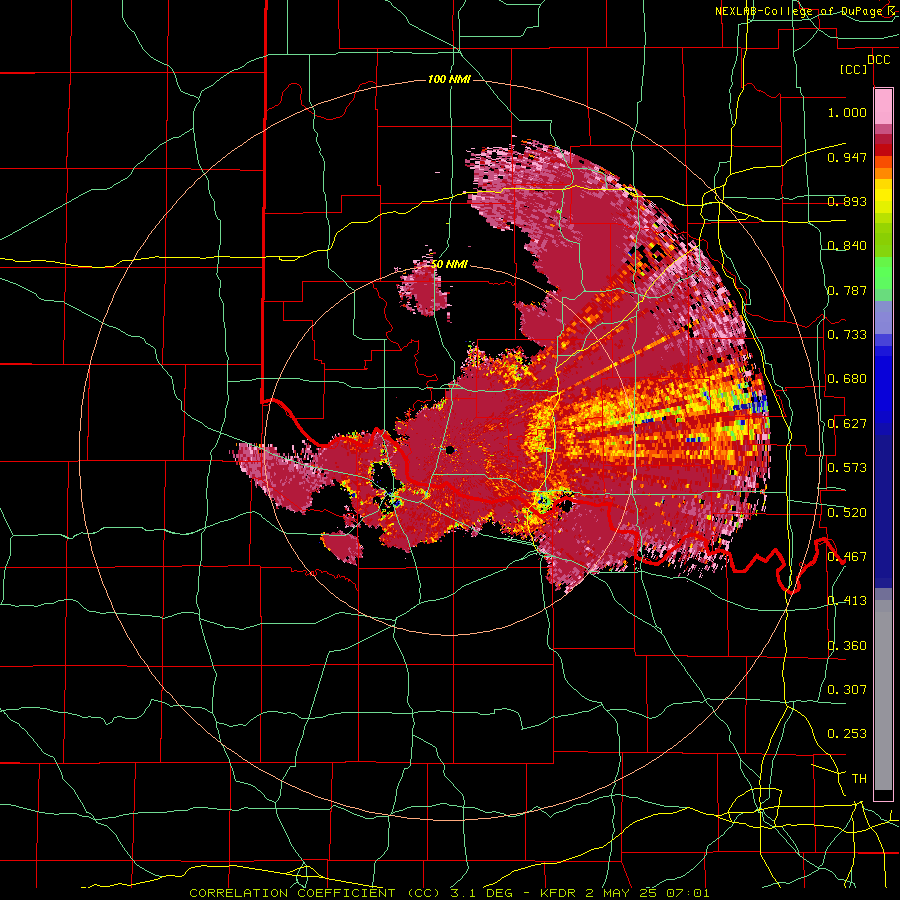Click the 1.000 color scale value

(847, 112)
